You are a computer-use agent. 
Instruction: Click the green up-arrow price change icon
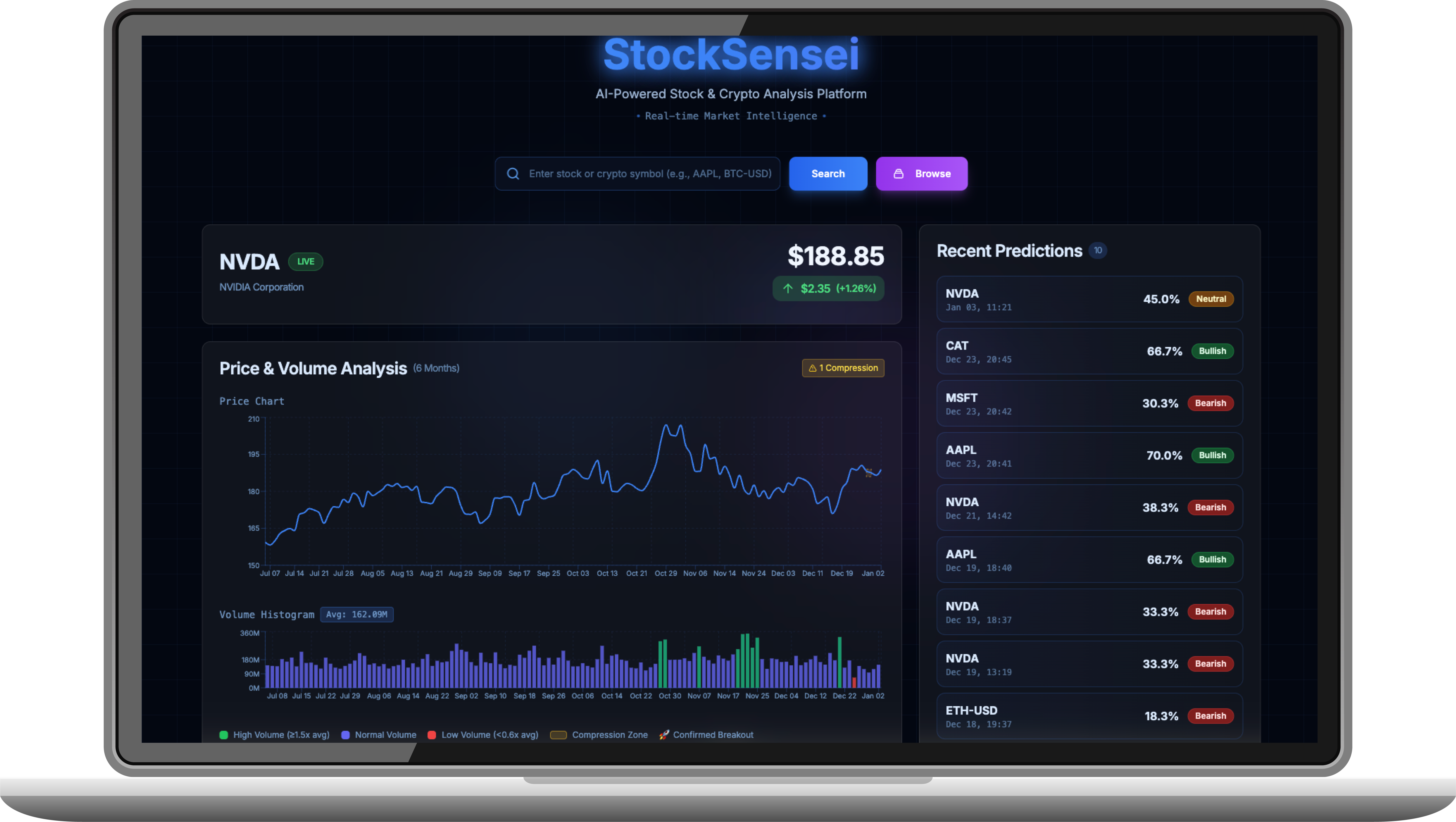pos(788,288)
